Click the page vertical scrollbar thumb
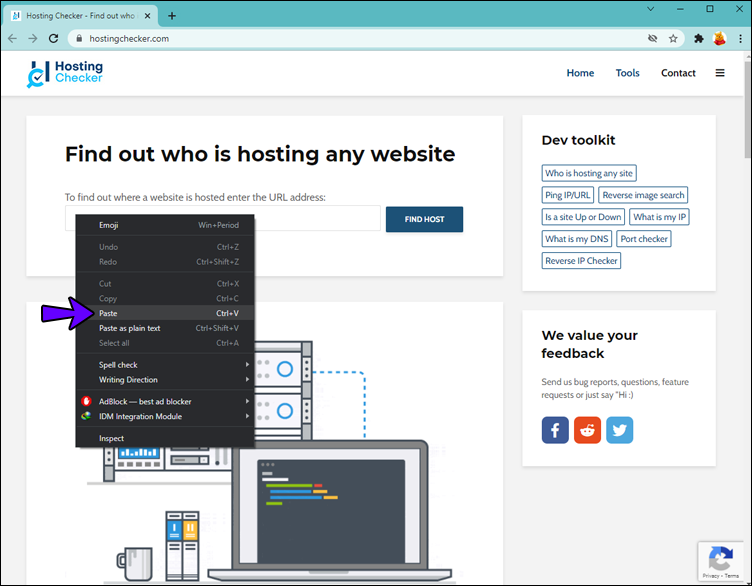The width and height of the screenshot is (752, 586). coord(747,109)
